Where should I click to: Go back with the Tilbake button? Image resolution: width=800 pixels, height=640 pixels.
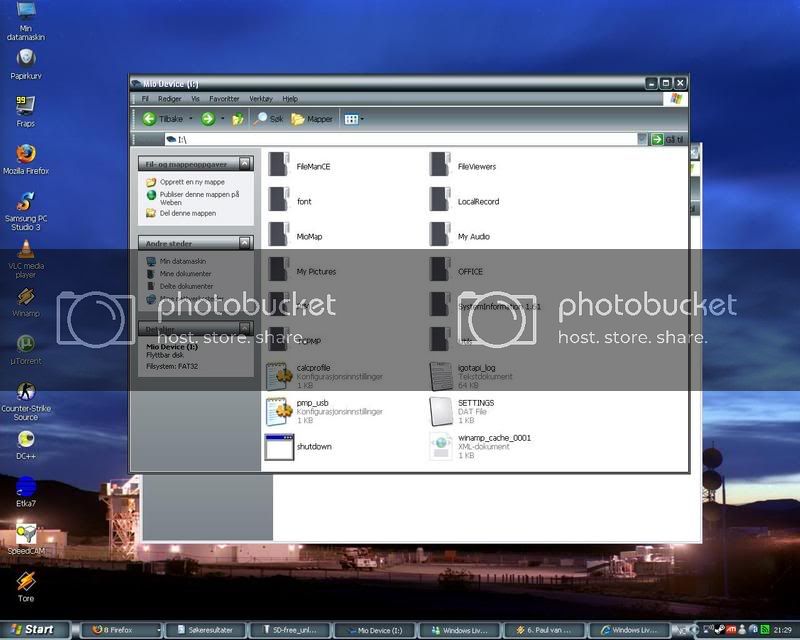(x=162, y=119)
